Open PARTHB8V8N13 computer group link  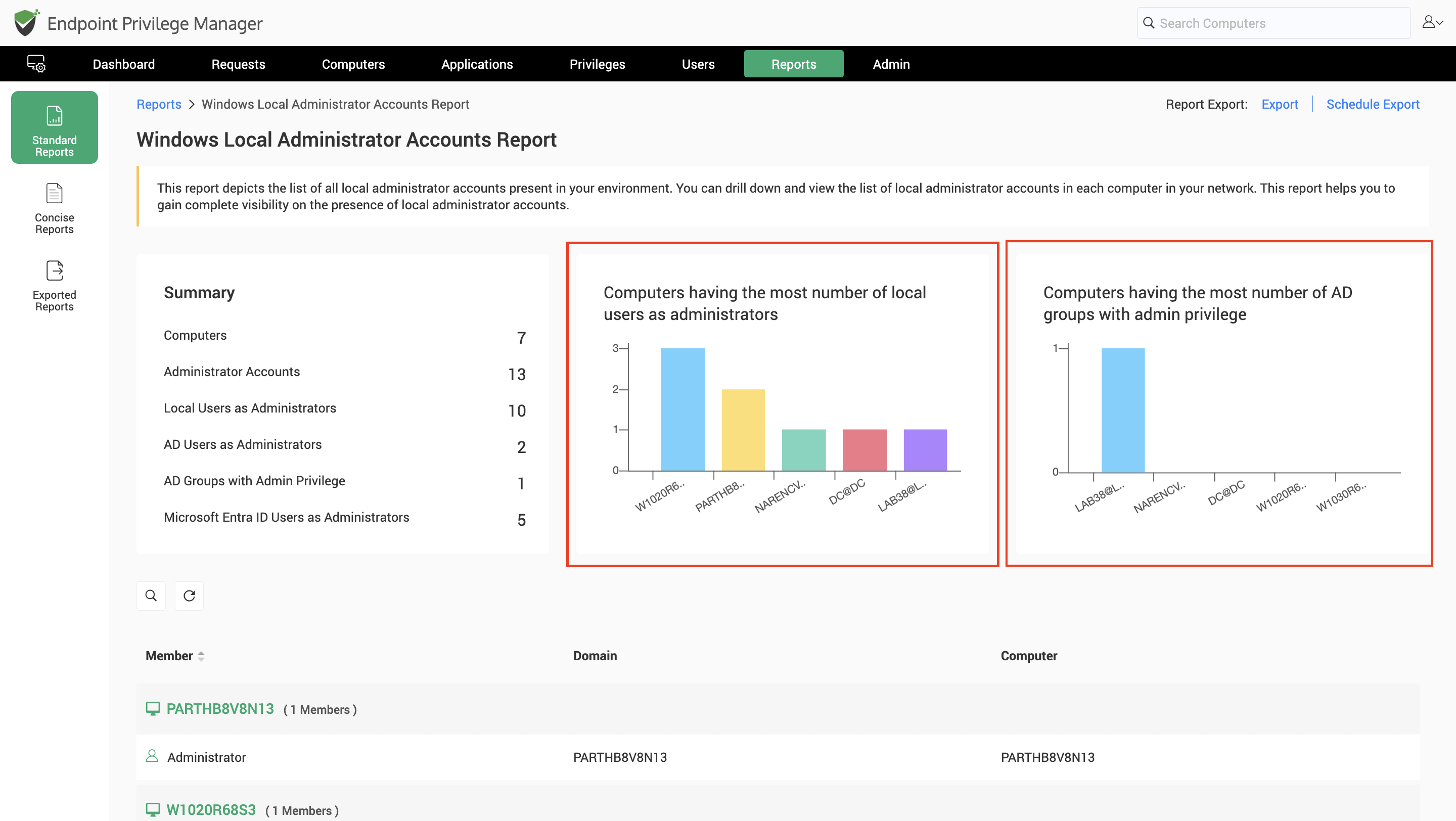click(x=220, y=709)
